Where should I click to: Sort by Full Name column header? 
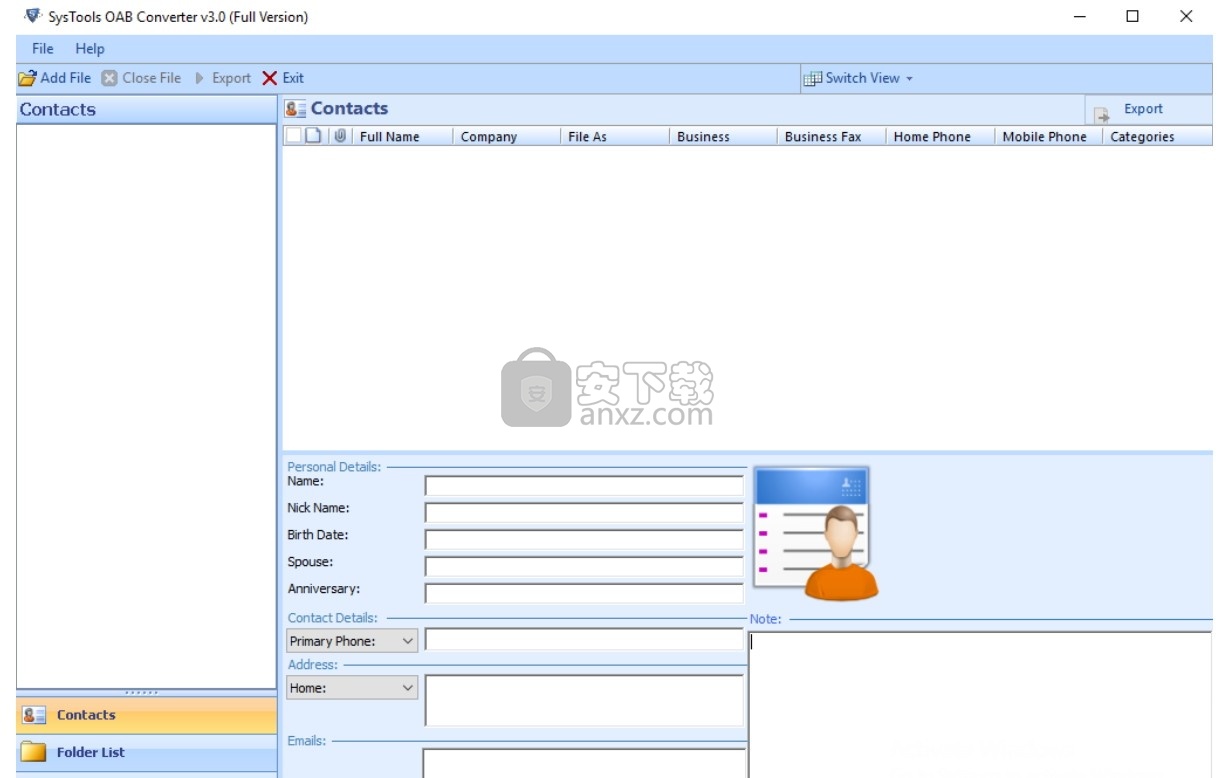point(402,136)
